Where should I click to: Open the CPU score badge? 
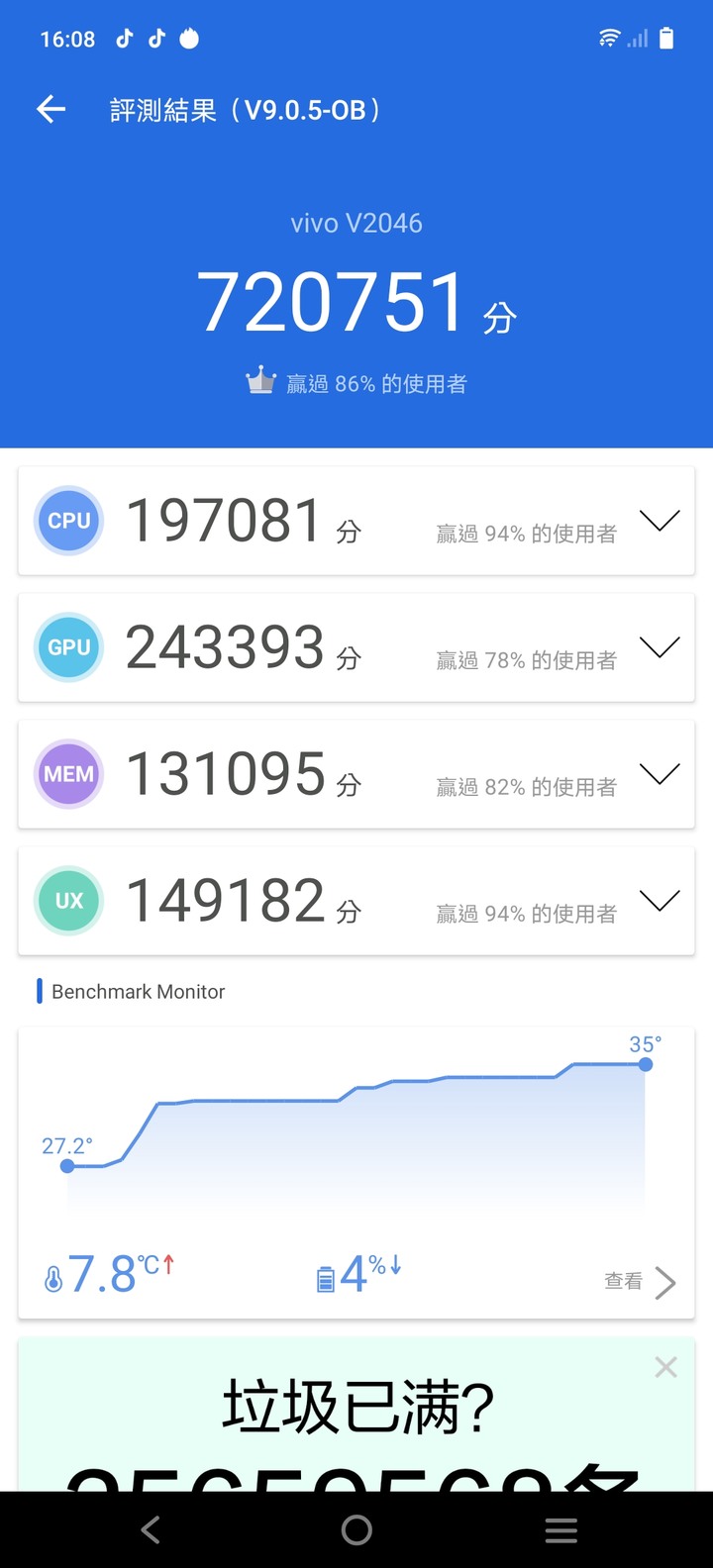click(69, 521)
